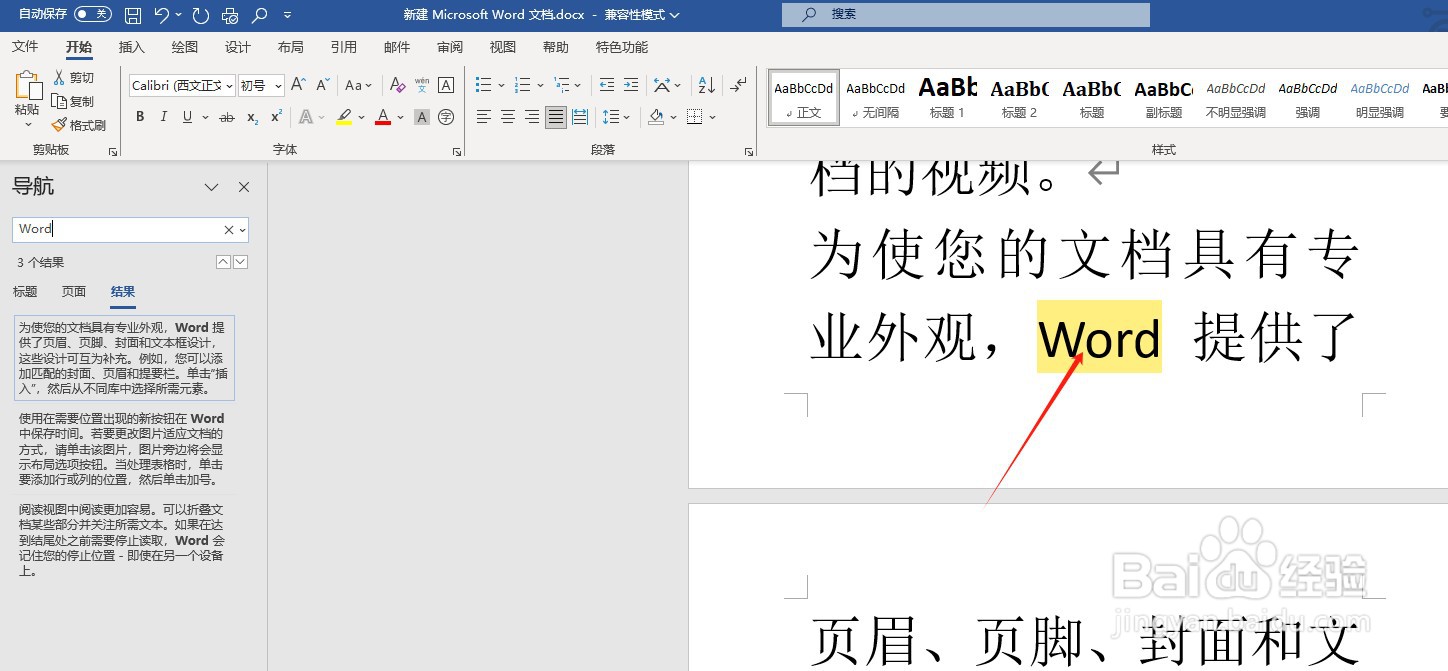Screen dimensions: 1448x671
Task: Click the Save icon in title bar
Action: 133,15
